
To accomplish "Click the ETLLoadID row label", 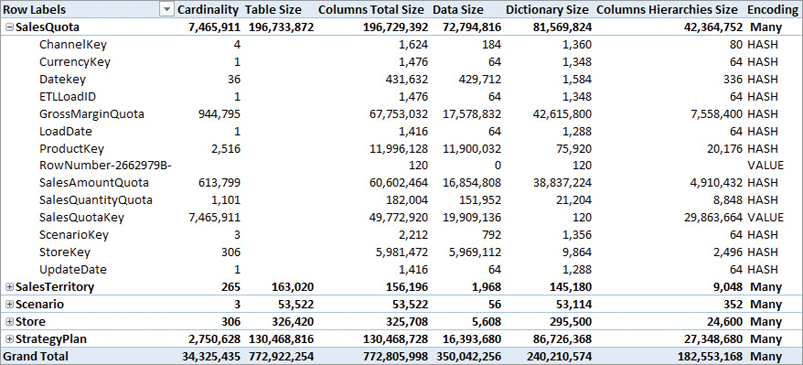I will click(x=68, y=97).
